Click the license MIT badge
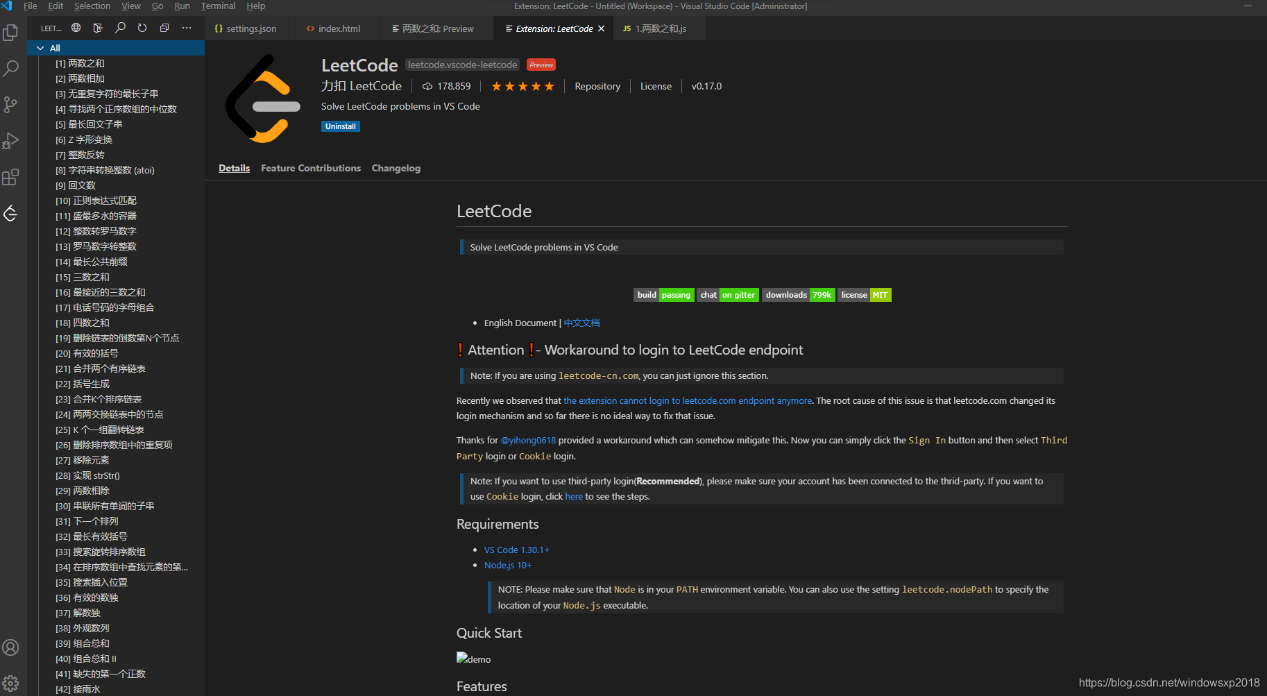 pos(864,295)
